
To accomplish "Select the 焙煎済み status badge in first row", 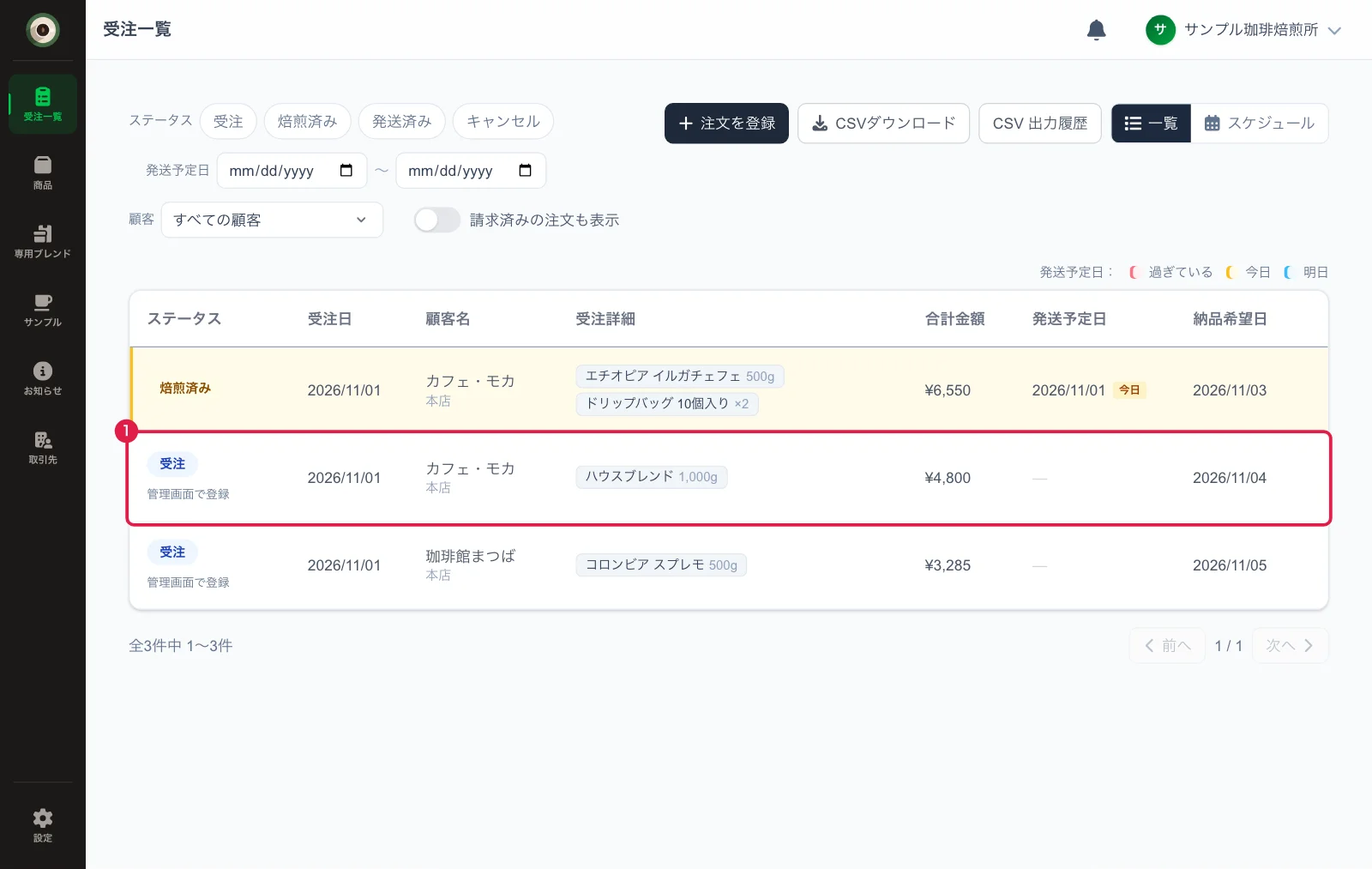I will click(185, 389).
